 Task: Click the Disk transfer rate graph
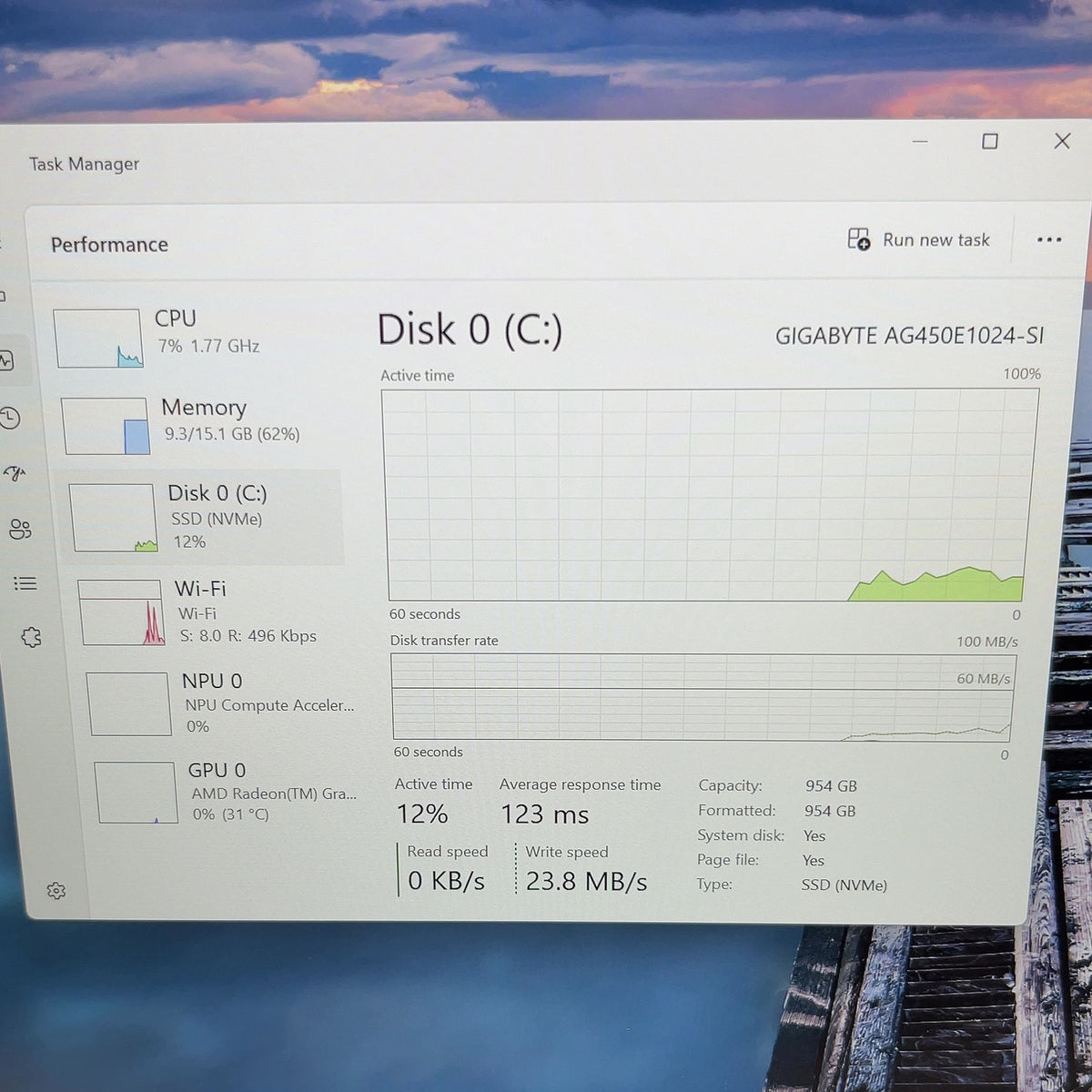[x=703, y=697]
